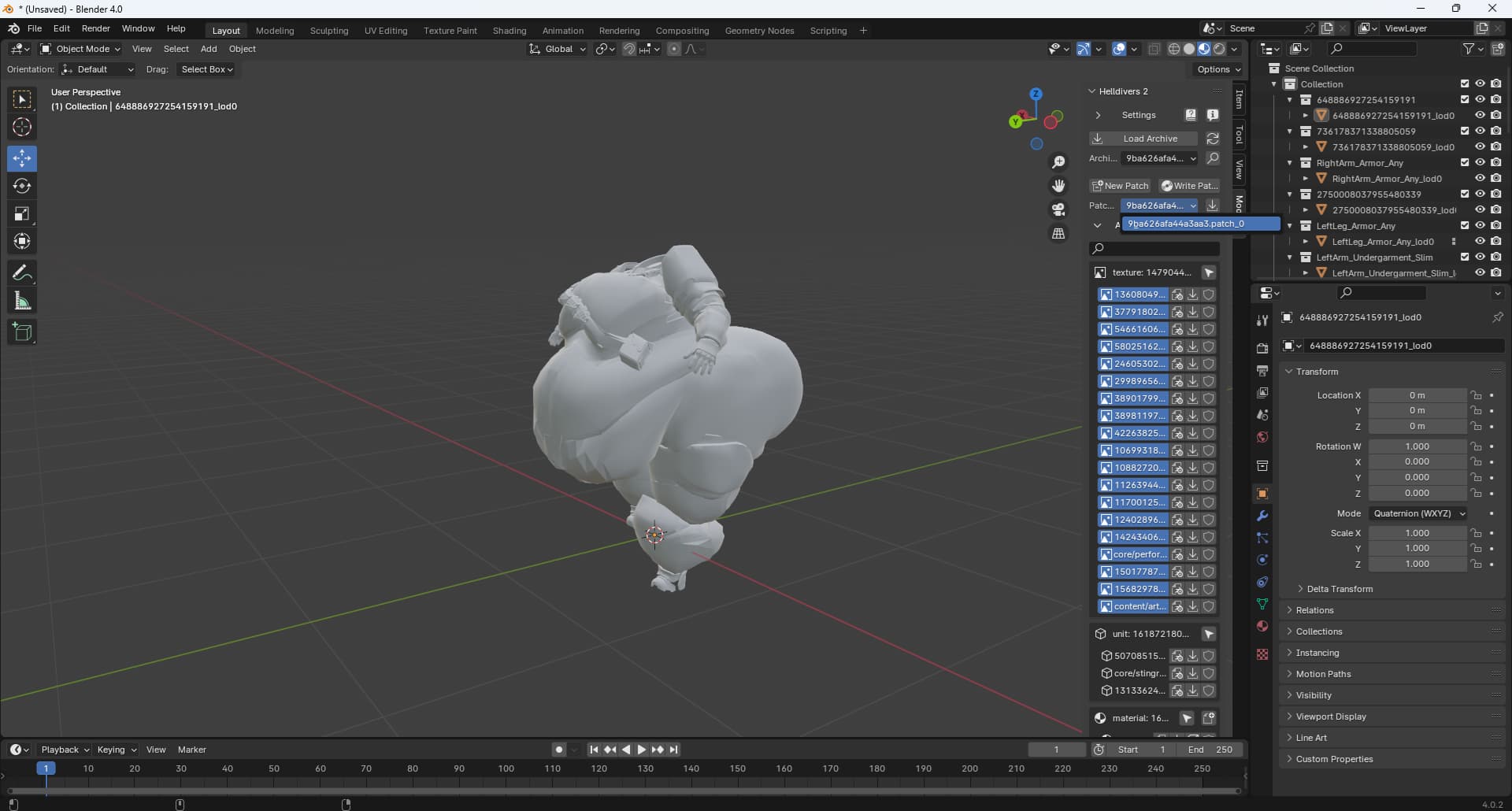Switch to the Sculpting workspace tab

[328, 31]
